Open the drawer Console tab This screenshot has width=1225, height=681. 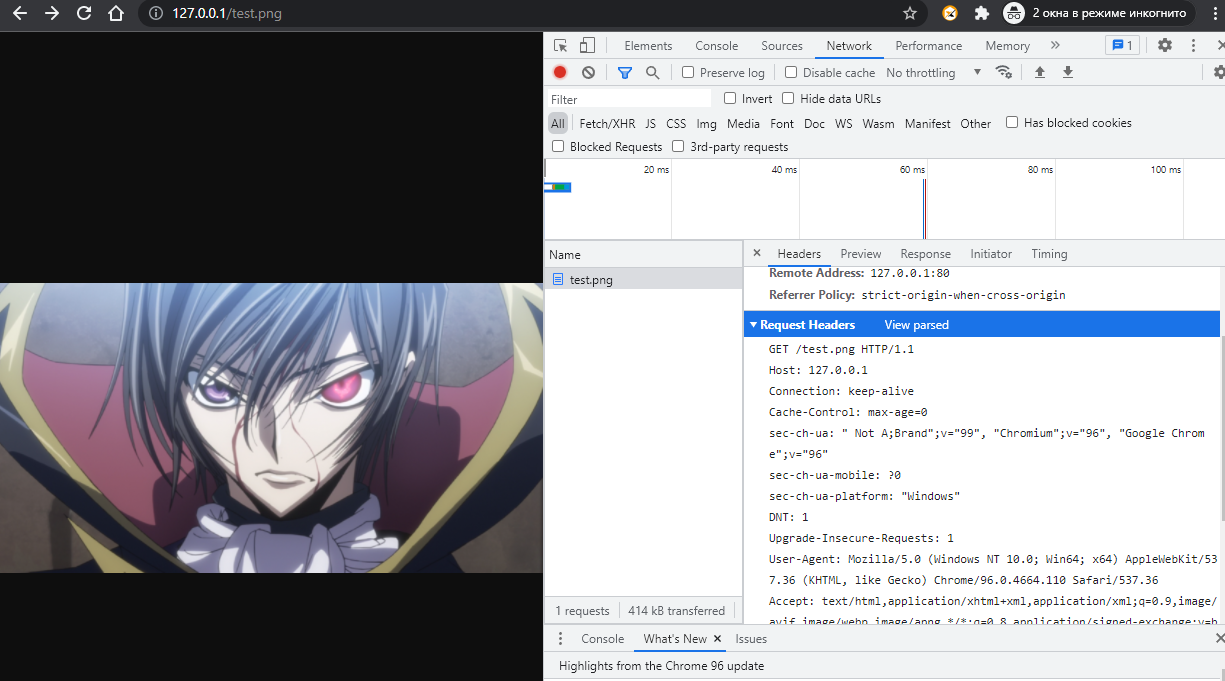(603, 639)
